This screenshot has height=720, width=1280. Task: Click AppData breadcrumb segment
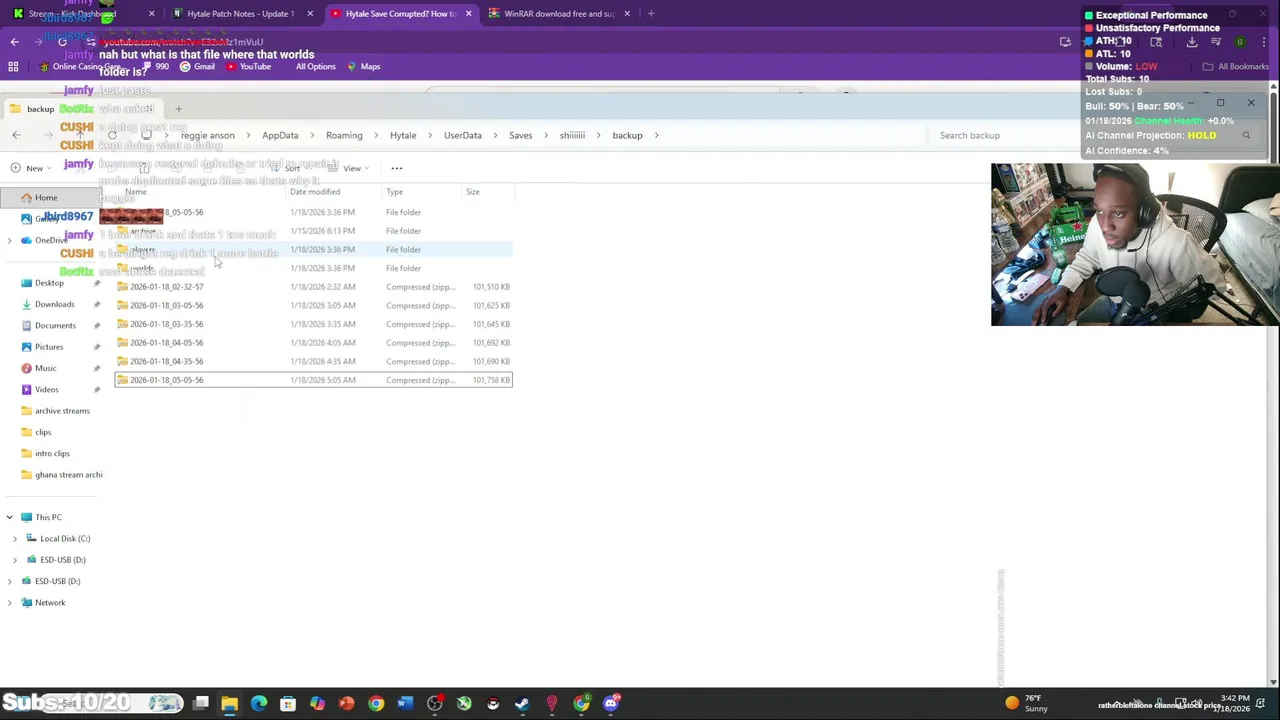pos(280,135)
